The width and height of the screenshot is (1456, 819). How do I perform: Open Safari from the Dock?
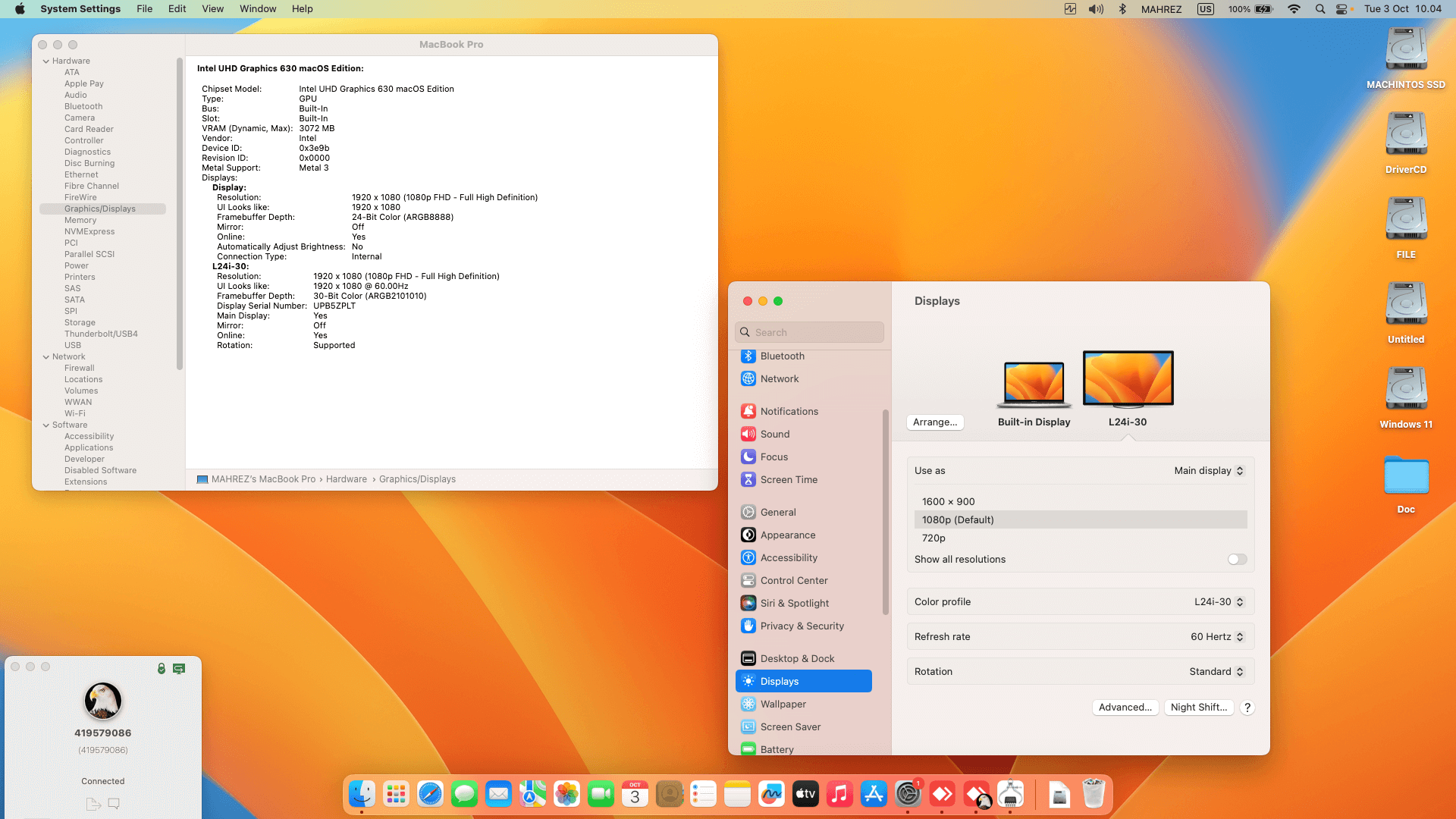430,794
